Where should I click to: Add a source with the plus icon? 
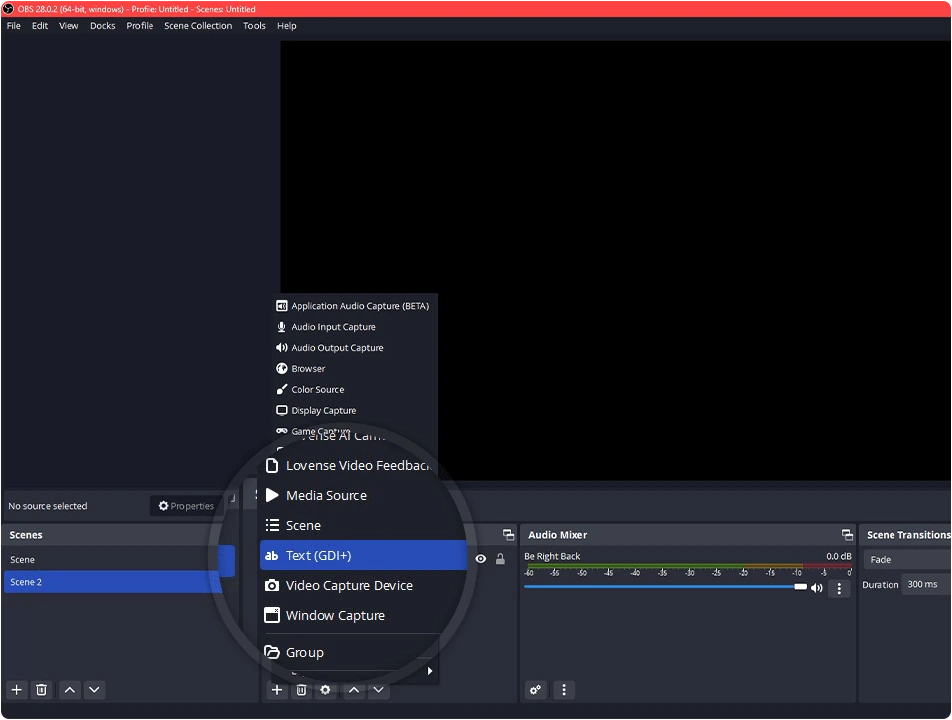click(x=277, y=690)
